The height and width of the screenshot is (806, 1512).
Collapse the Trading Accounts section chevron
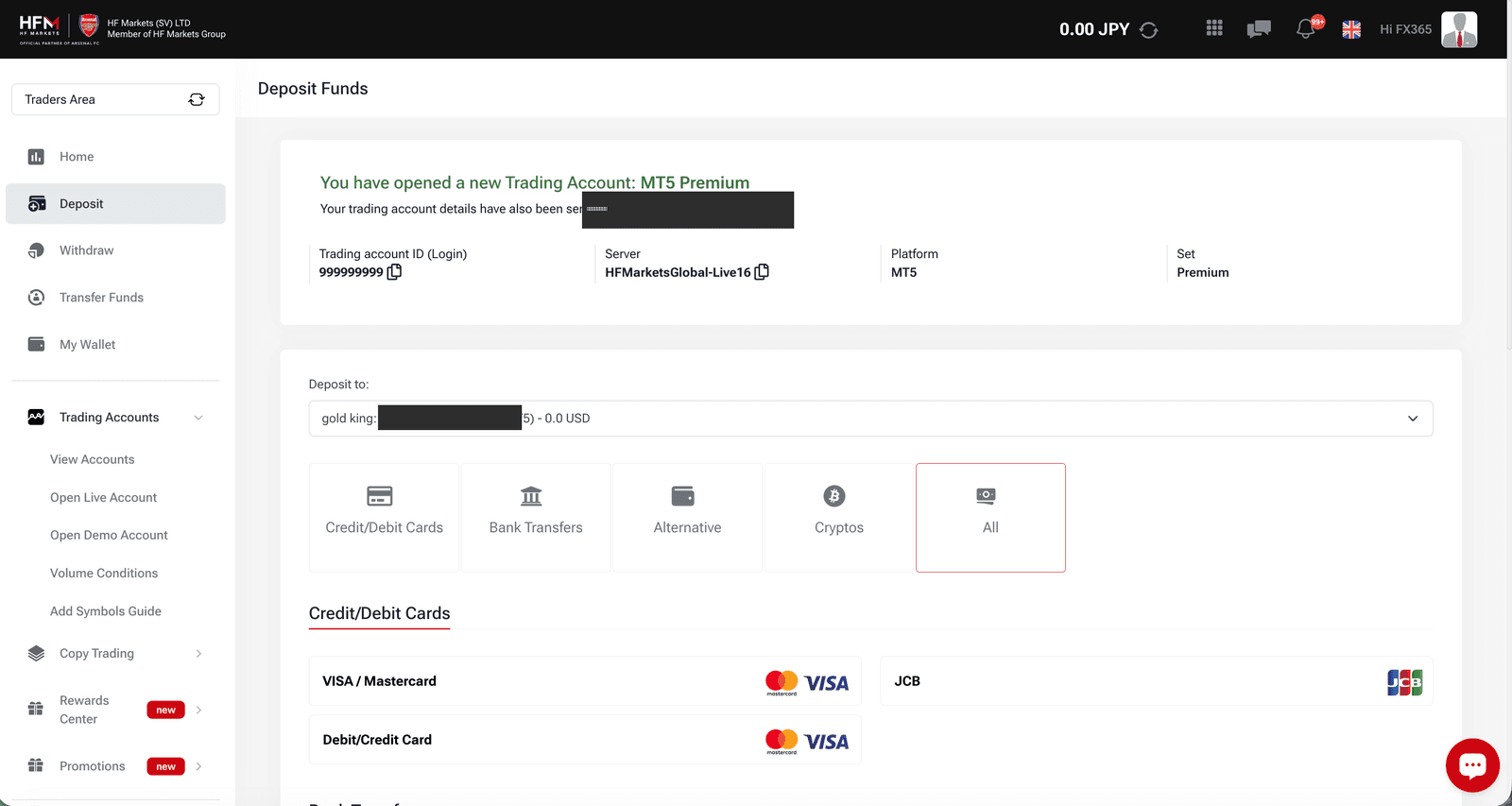click(x=198, y=418)
